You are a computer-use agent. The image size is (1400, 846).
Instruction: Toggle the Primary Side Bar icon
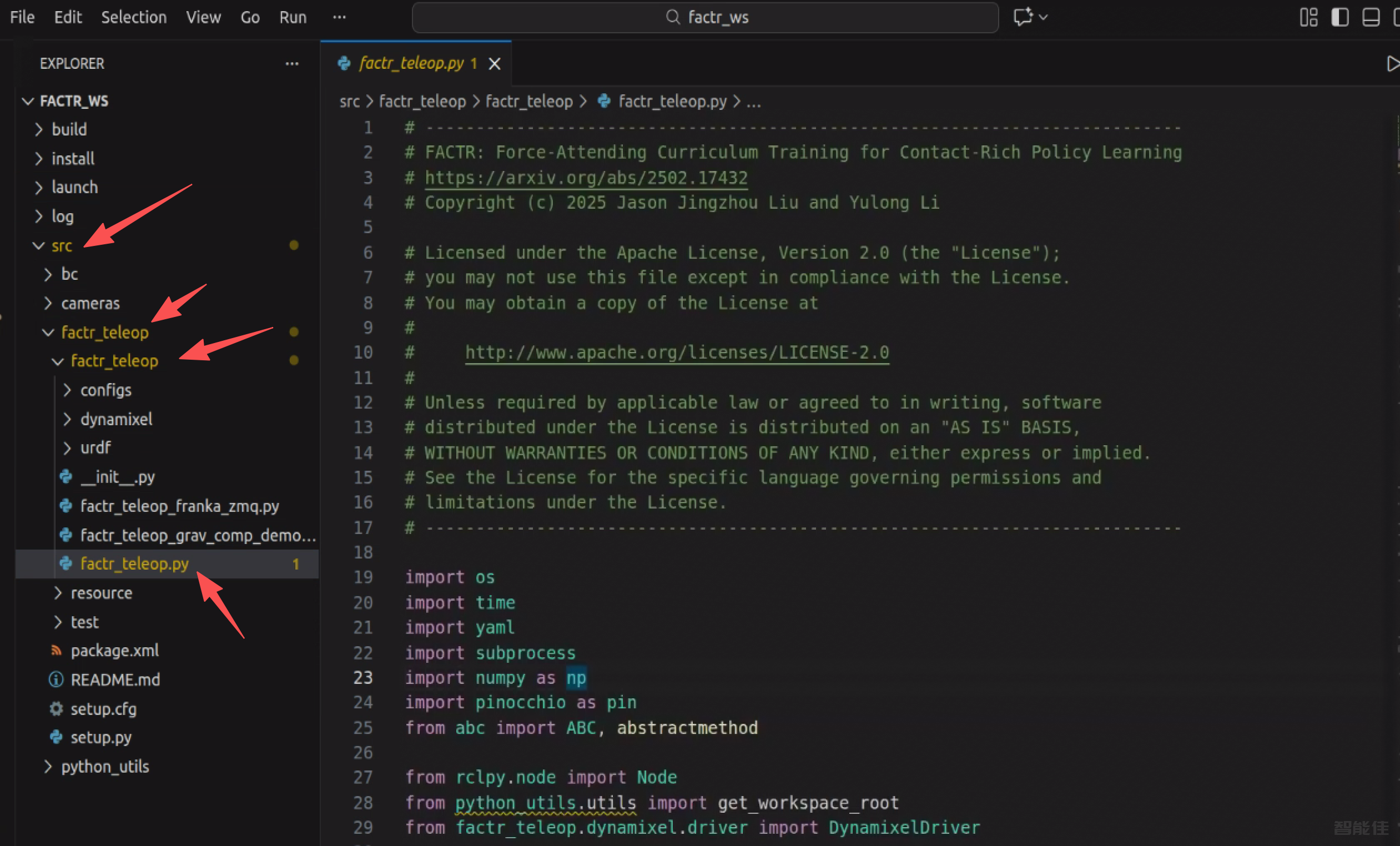click(x=1339, y=17)
